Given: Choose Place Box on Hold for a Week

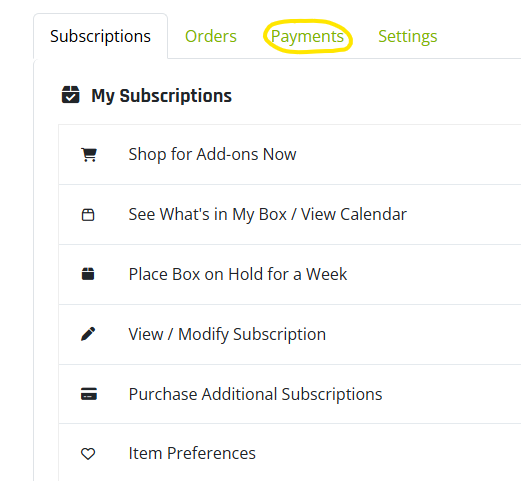Looking at the screenshot, I should coord(290,274).
